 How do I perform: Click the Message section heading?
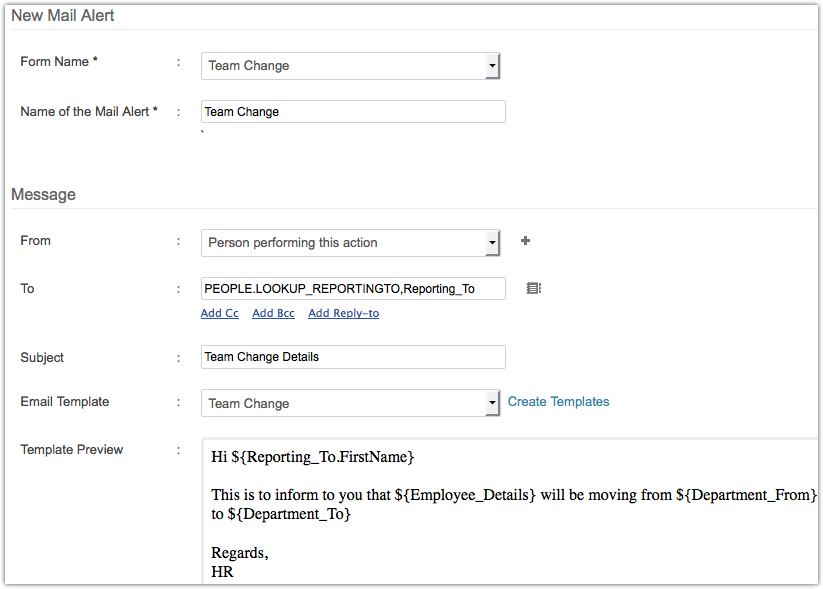coord(43,194)
